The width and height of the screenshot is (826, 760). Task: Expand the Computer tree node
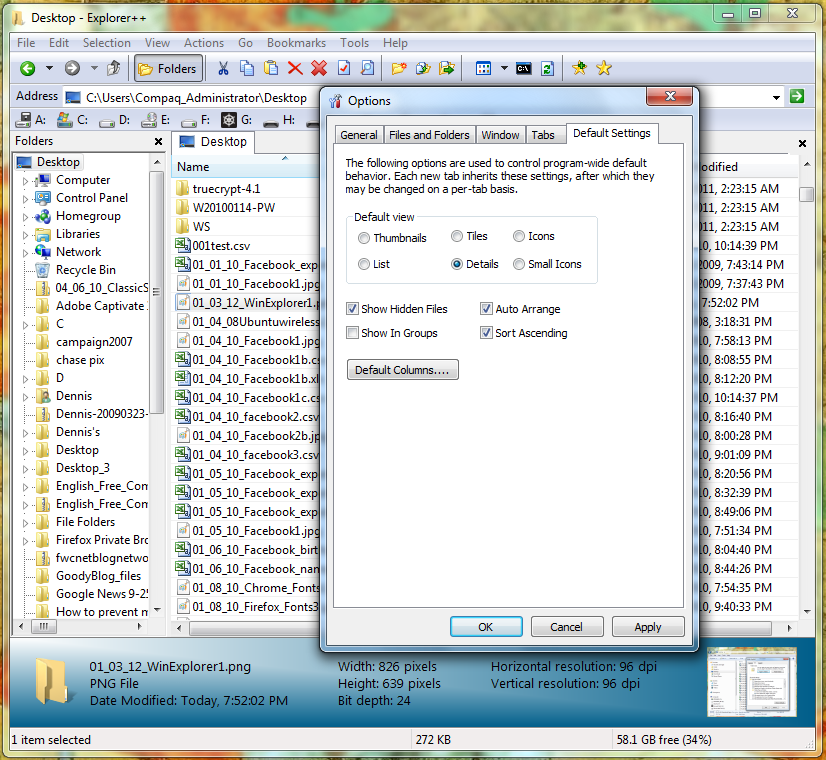pos(25,181)
